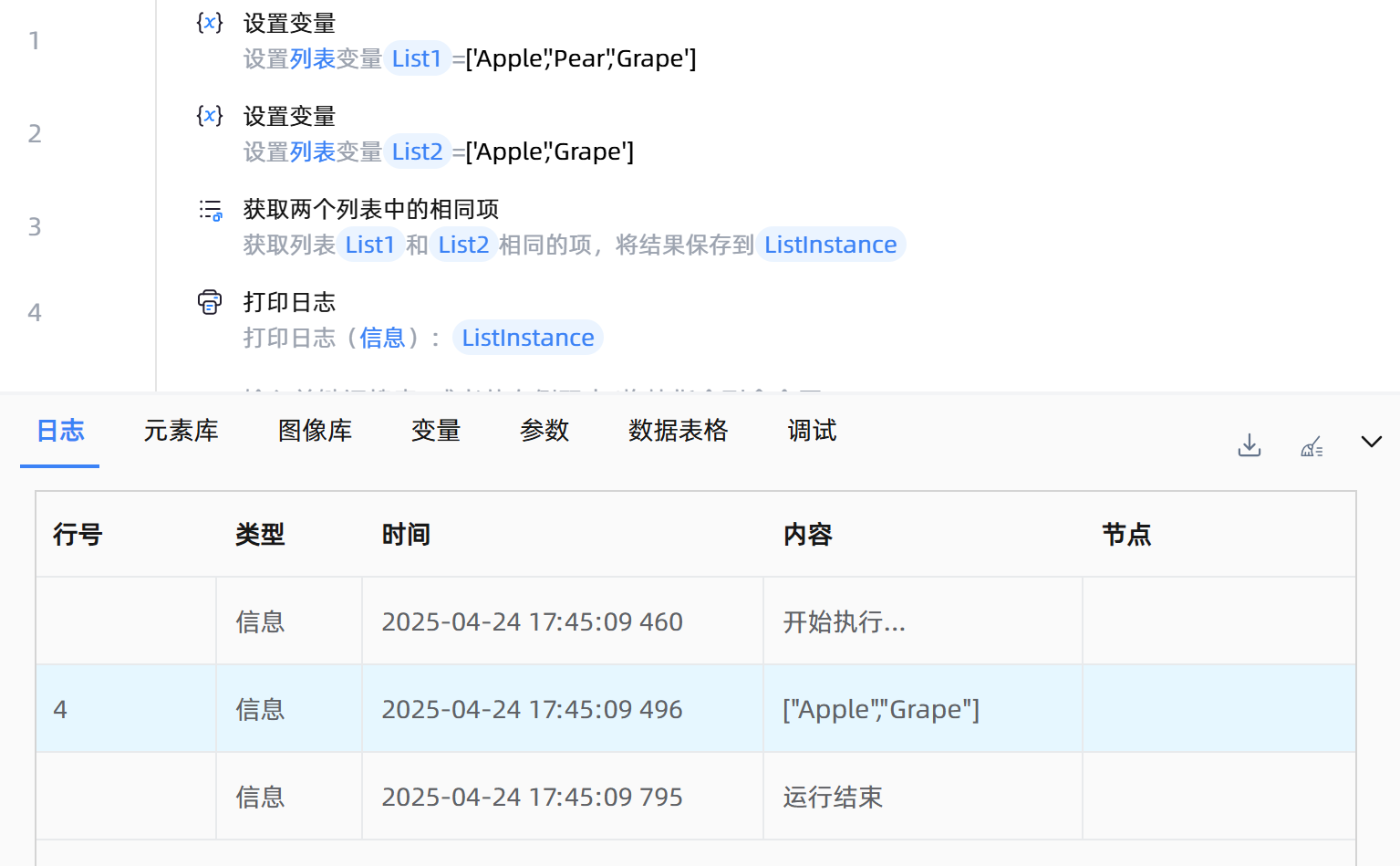1400x866 pixels.
Task: Click the set variable icon for List2 step
Action: coord(210,116)
